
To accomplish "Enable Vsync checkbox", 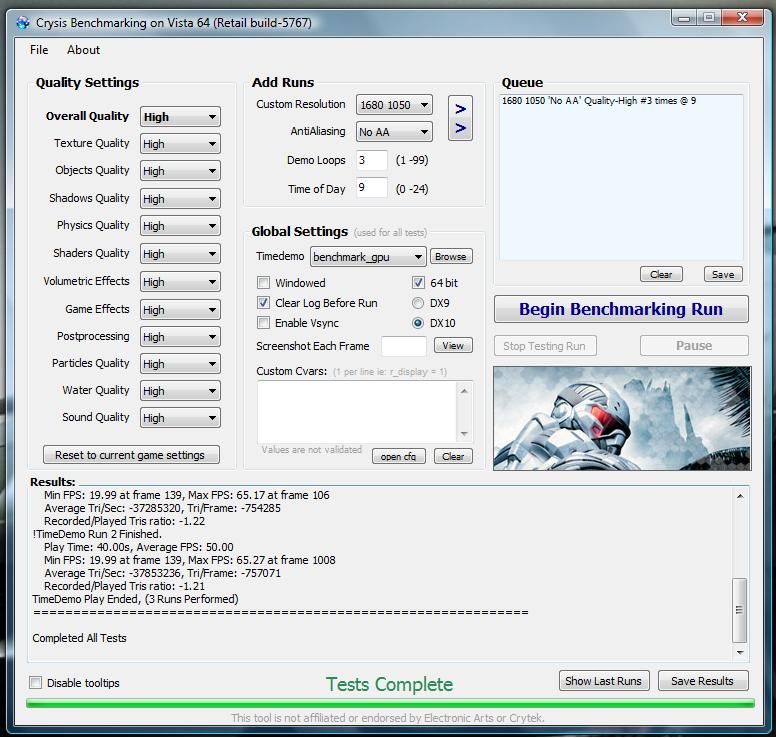I will tap(263, 323).
